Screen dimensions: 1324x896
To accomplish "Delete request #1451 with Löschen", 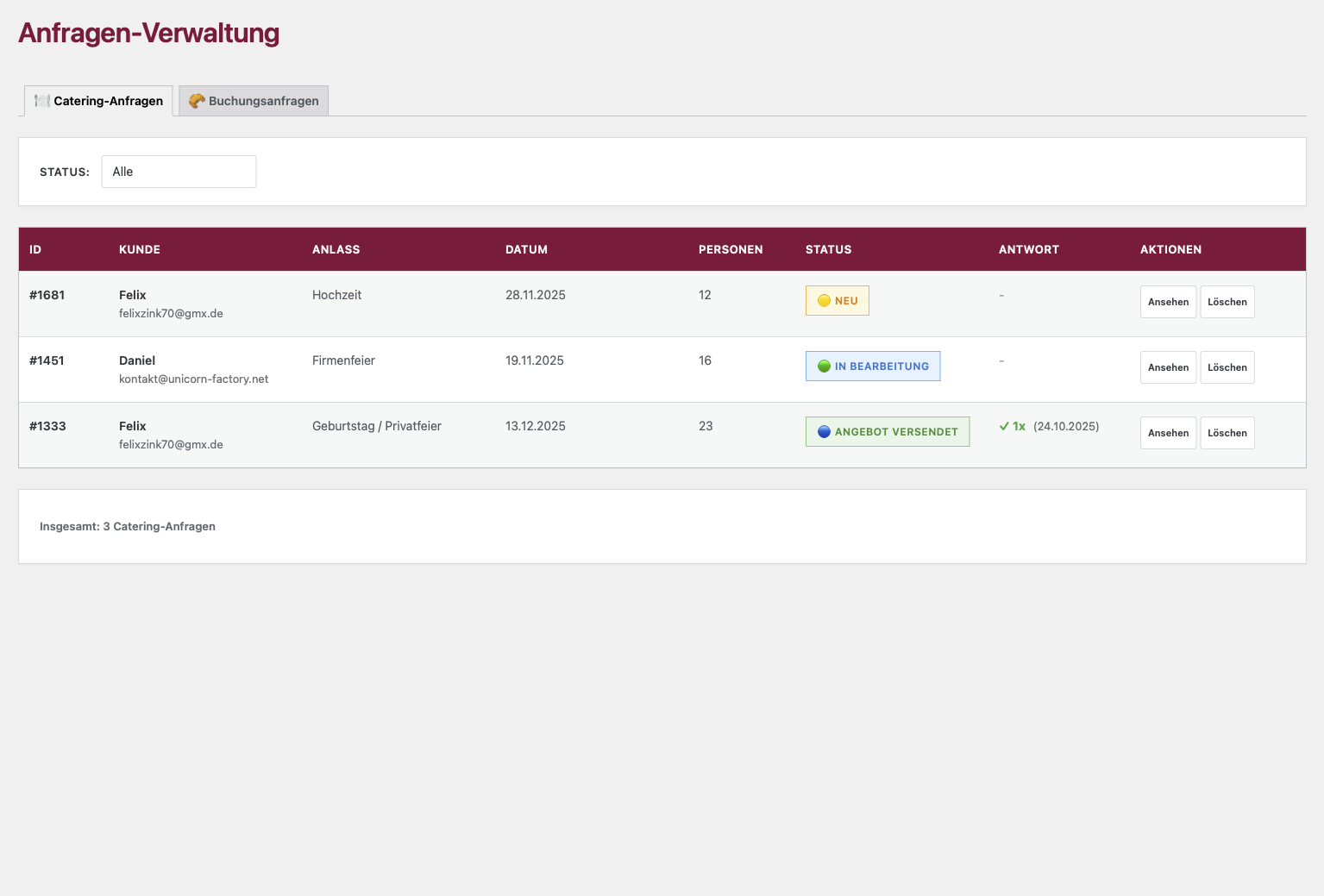I will (1227, 367).
